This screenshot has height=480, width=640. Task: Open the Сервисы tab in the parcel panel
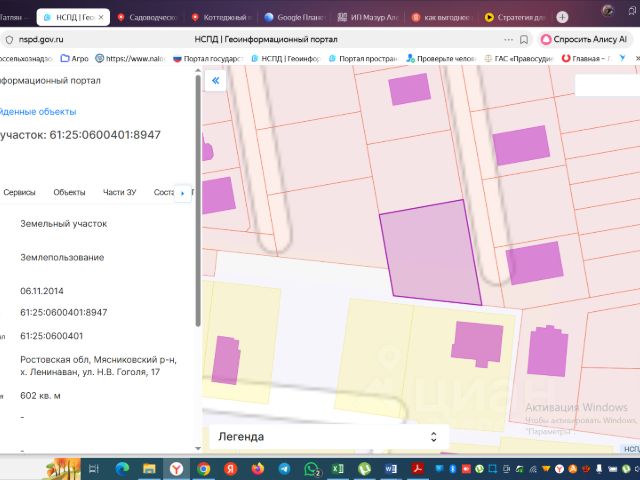point(19,192)
